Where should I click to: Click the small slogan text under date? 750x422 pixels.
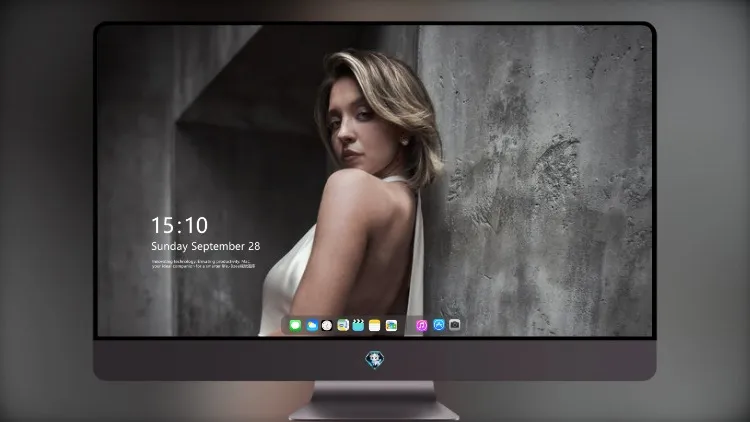pos(203,264)
